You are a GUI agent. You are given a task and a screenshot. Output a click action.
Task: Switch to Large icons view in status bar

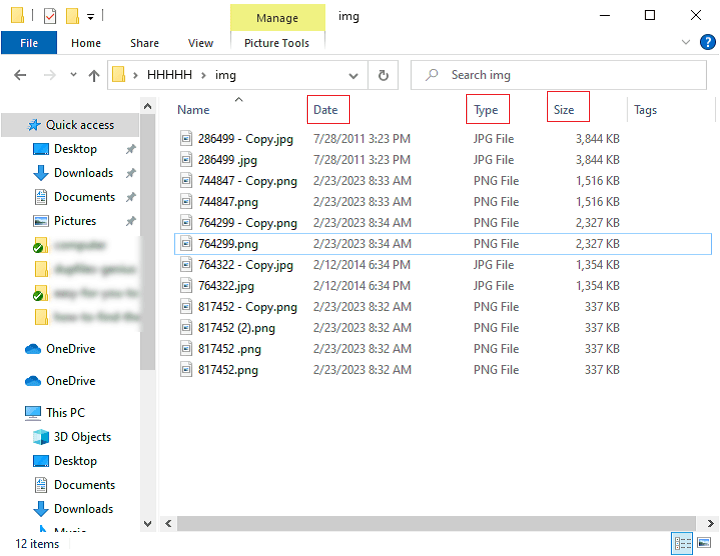703,544
